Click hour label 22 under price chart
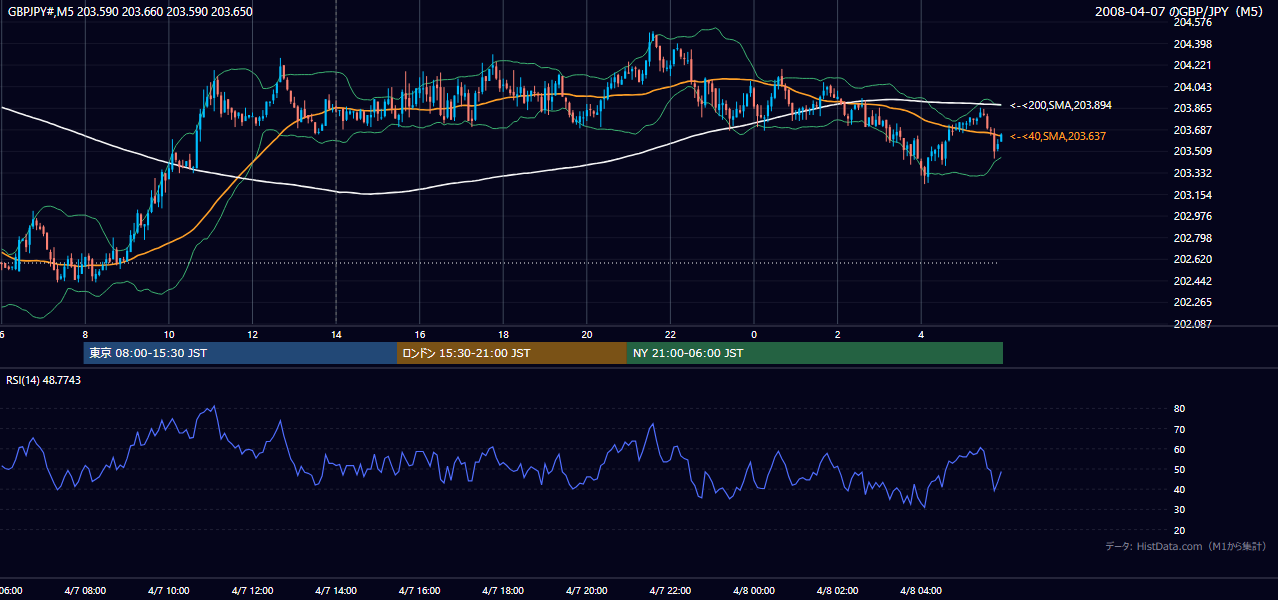Viewport: 1278px width, 600px height. coord(670,335)
